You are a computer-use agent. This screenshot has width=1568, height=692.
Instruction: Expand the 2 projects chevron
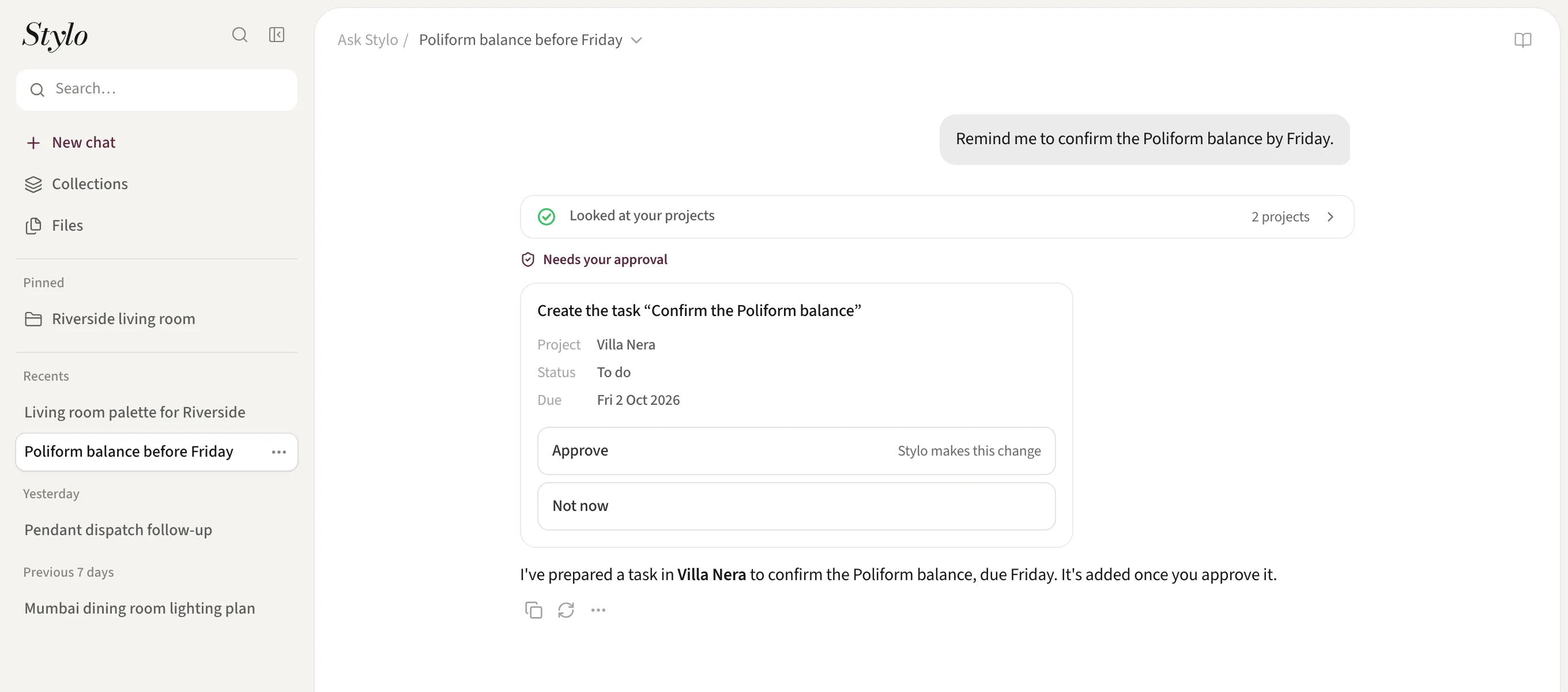[1330, 217]
